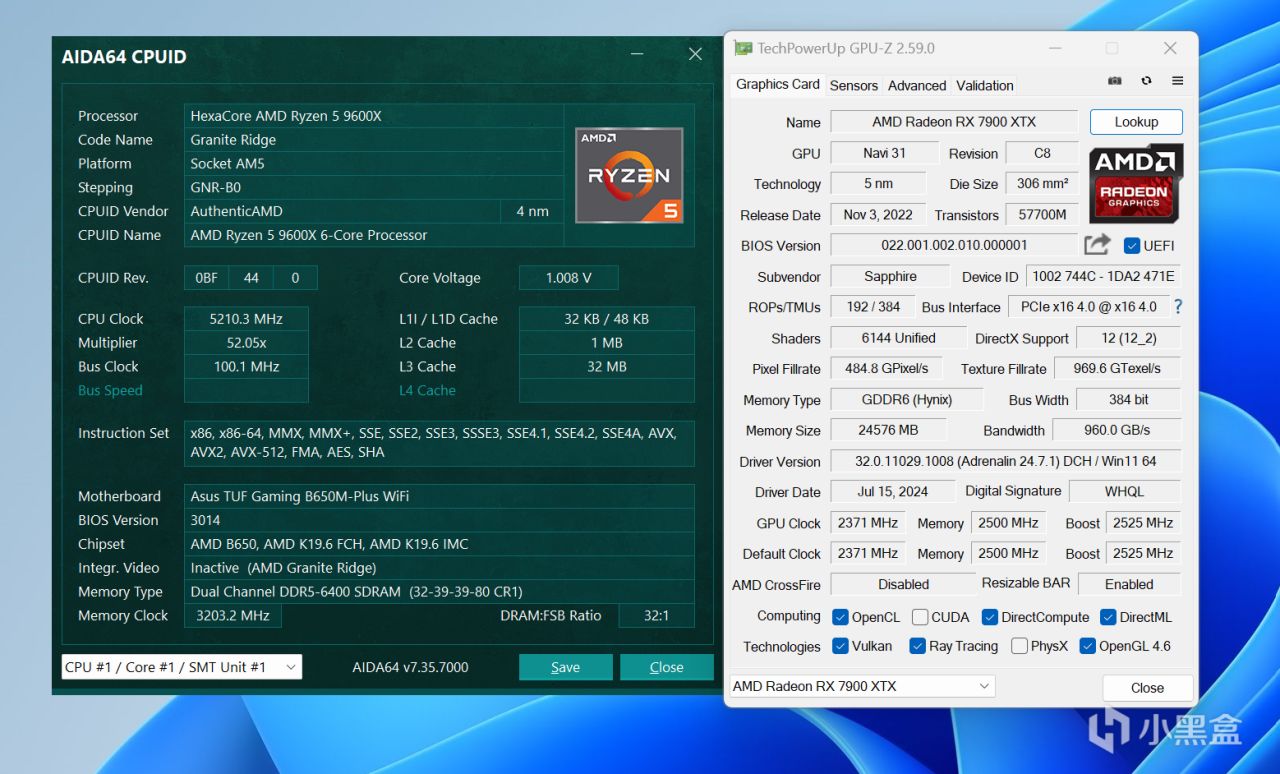The height and width of the screenshot is (774, 1280).
Task: Expand the AMD Radeon RX 7900 XTX dropdown
Action: point(862,686)
